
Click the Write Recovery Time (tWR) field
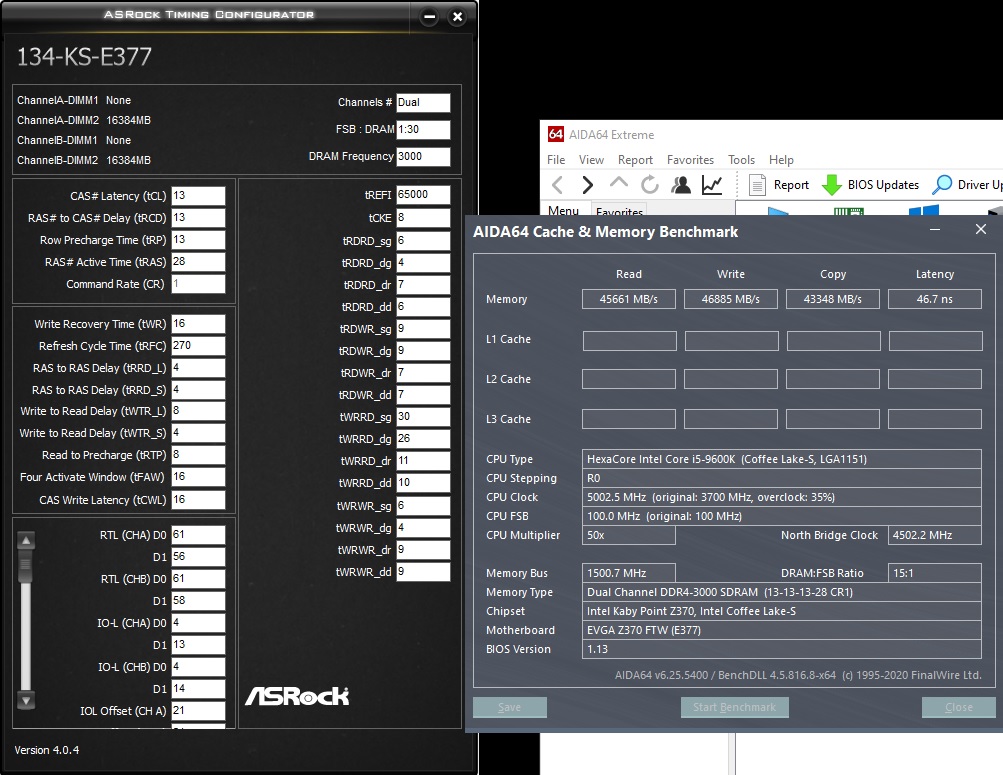(198, 324)
